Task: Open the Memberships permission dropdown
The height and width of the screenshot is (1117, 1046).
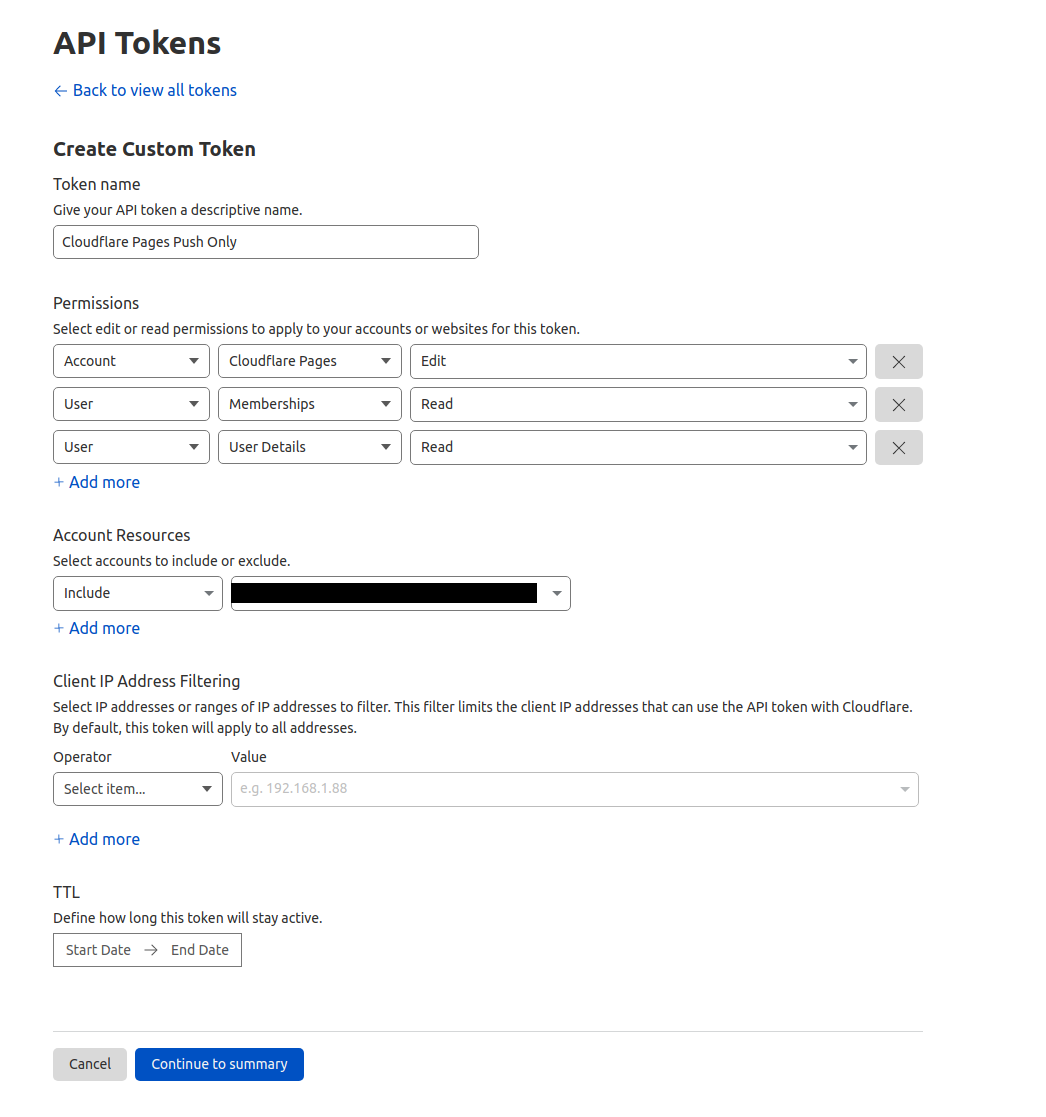Action: tap(309, 404)
